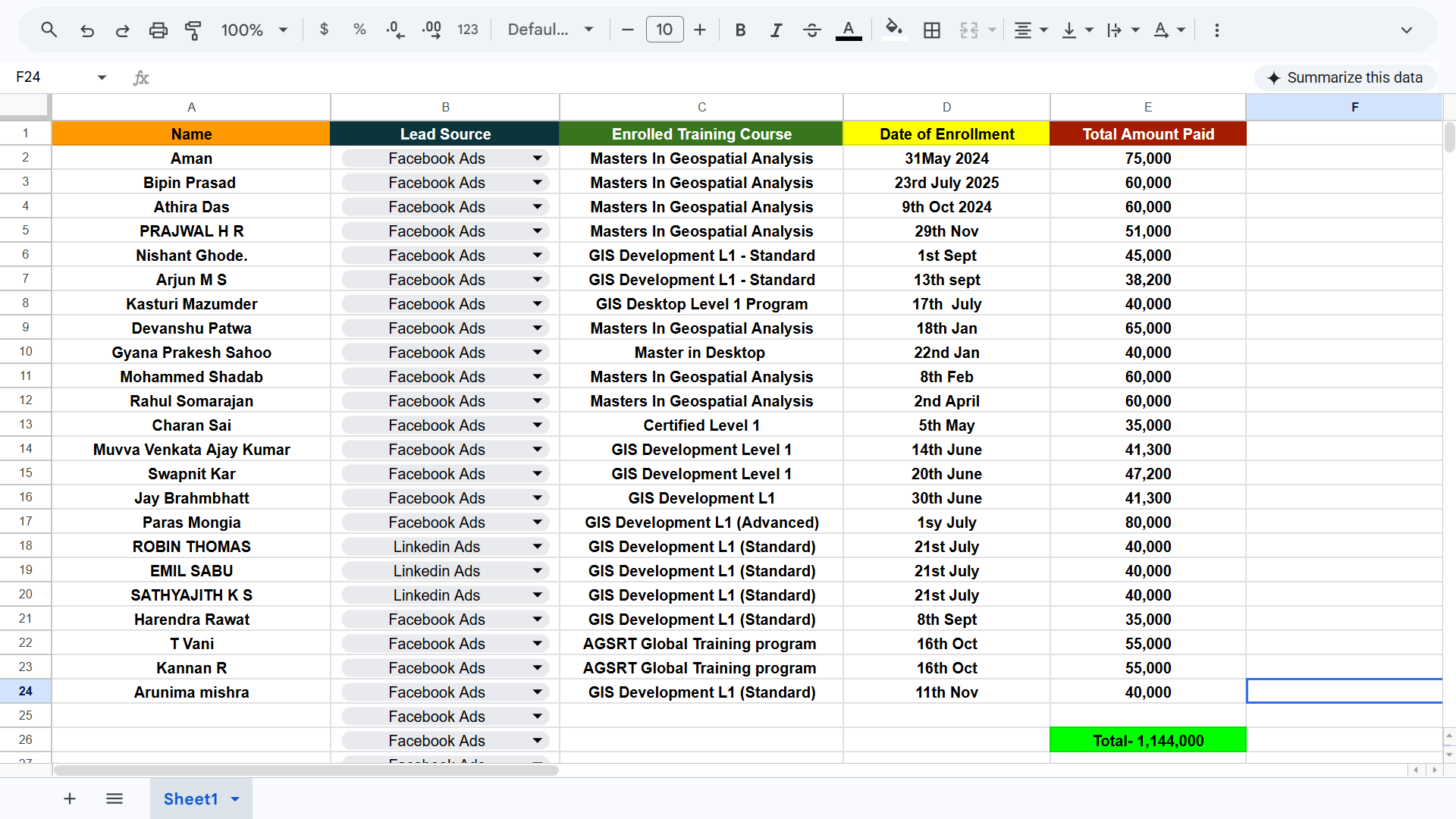The image size is (1456, 819).
Task: Click the Summarize this data button
Action: click(1345, 77)
